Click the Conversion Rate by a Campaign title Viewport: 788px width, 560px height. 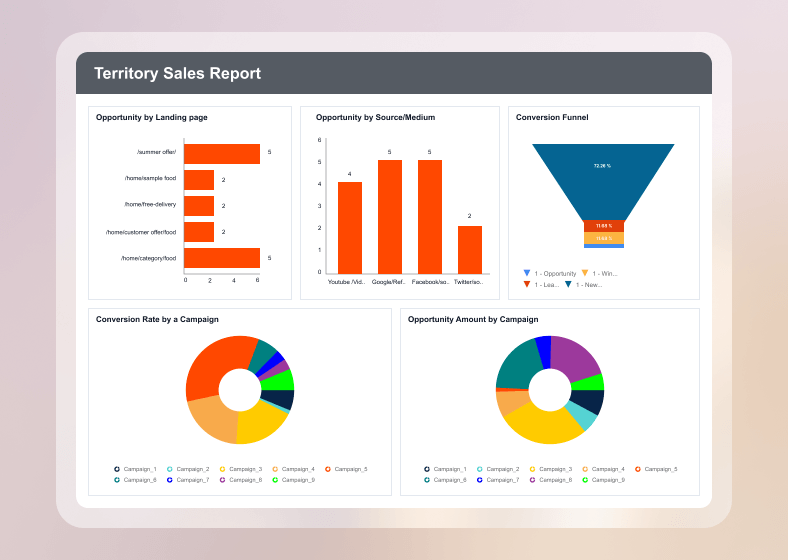(157, 319)
